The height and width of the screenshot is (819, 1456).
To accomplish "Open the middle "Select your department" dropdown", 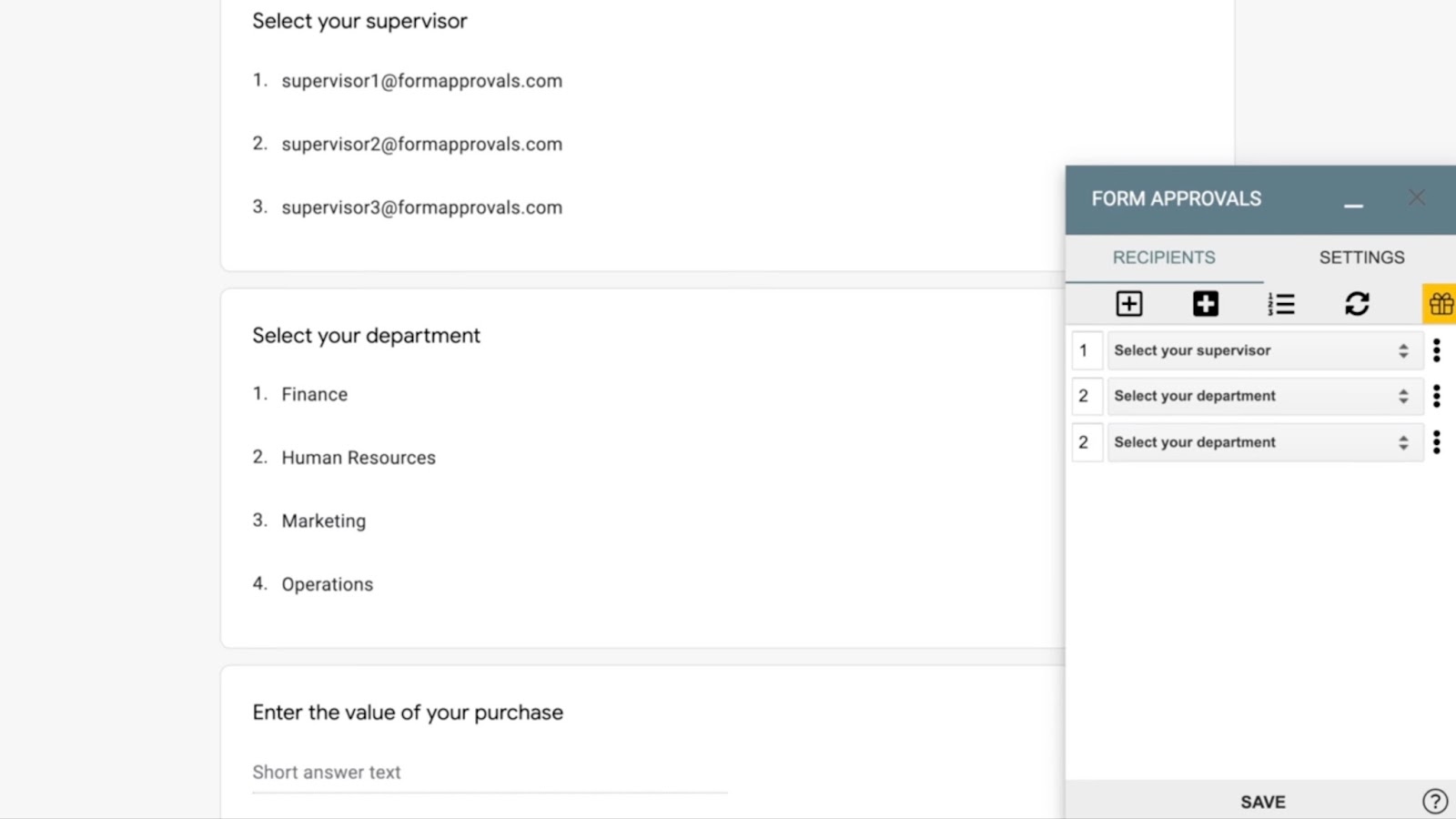I will click(1264, 396).
